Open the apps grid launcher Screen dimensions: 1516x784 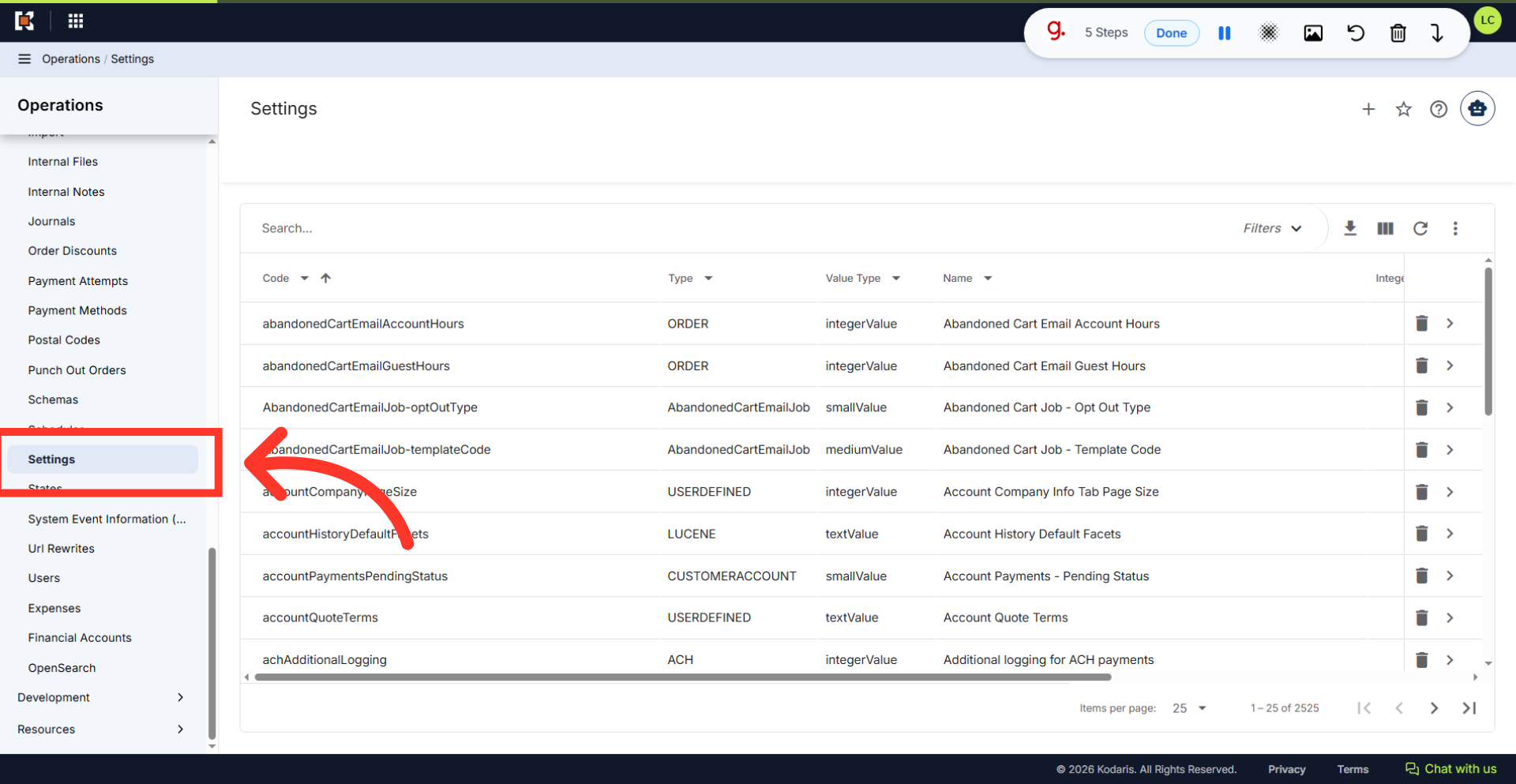click(x=76, y=21)
